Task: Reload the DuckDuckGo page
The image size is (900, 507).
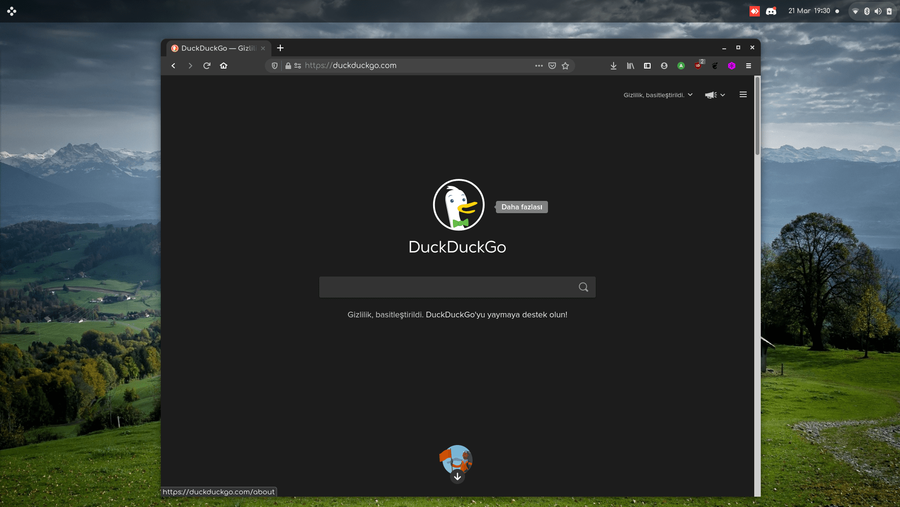Action: pos(207,65)
